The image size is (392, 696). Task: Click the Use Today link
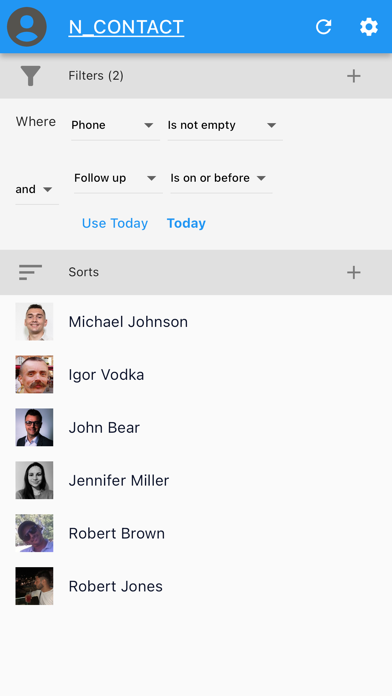pos(115,223)
